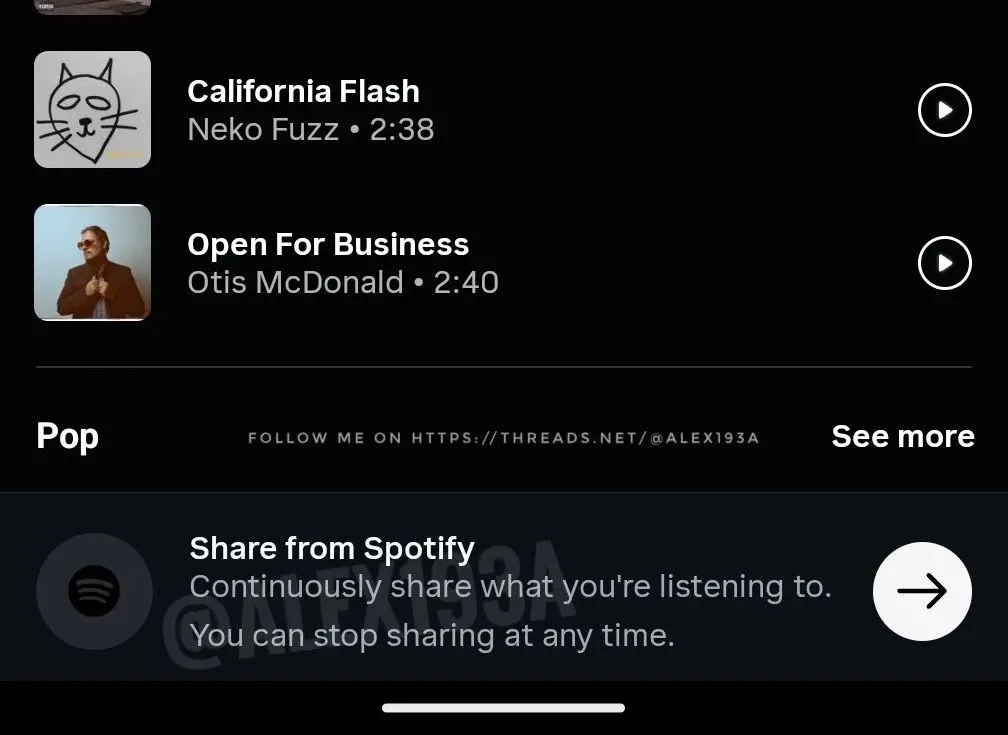Click the threads.net follow link text
This screenshot has width=1008, height=735.
(x=503, y=437)
